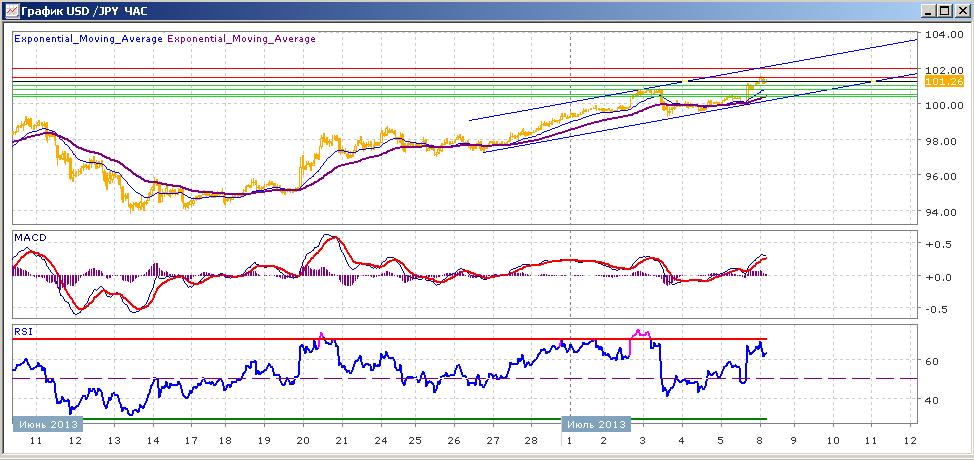Image resolution: width=974 pixels, height=460 pixels.
Task: Click the 40 RSI scale value
Action: point(932,400)
